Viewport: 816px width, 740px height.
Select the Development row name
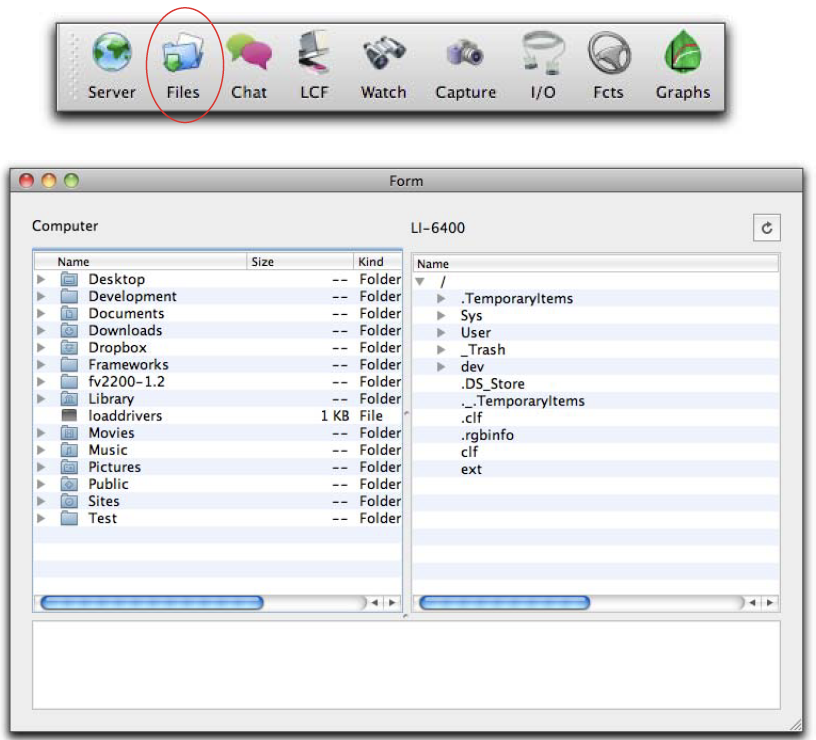[x=132, y=297]
